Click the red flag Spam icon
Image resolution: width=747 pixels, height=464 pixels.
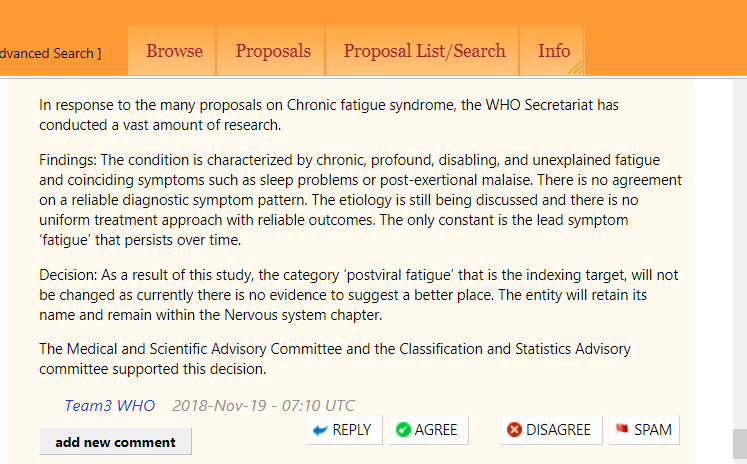622,430
